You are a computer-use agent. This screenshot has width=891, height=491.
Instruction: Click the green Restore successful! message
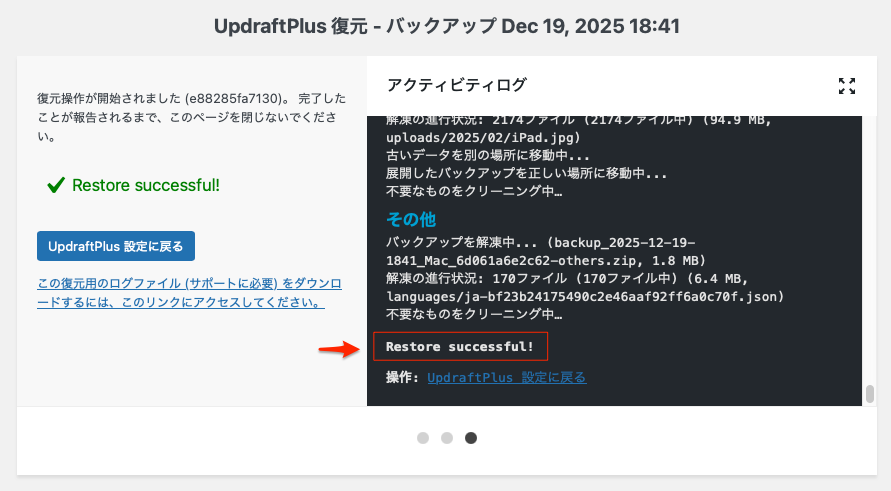tap(146, 185)
